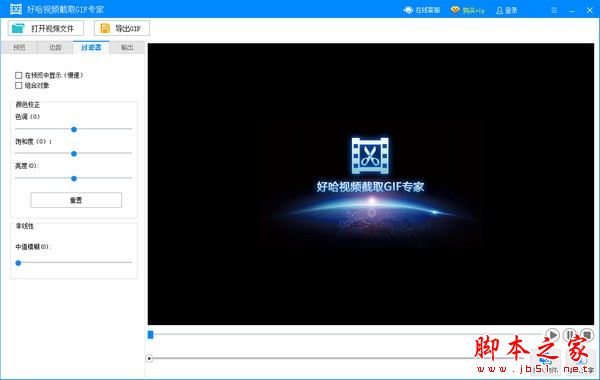Click the open video file folder icon
Image resolution: width=600 pixels, height=380 pixels.
click(x=18, y=28)
